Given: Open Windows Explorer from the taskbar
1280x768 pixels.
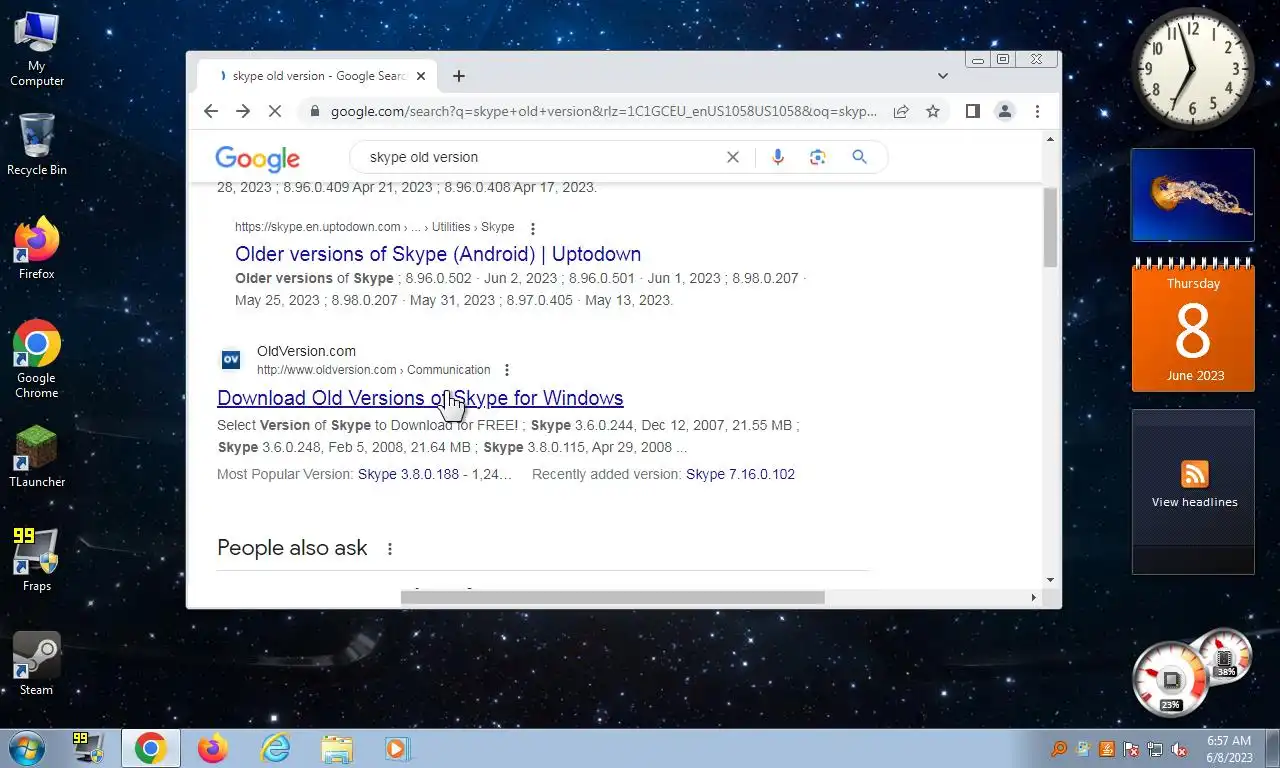Looking at the screenshot, I should click(337, 748).
